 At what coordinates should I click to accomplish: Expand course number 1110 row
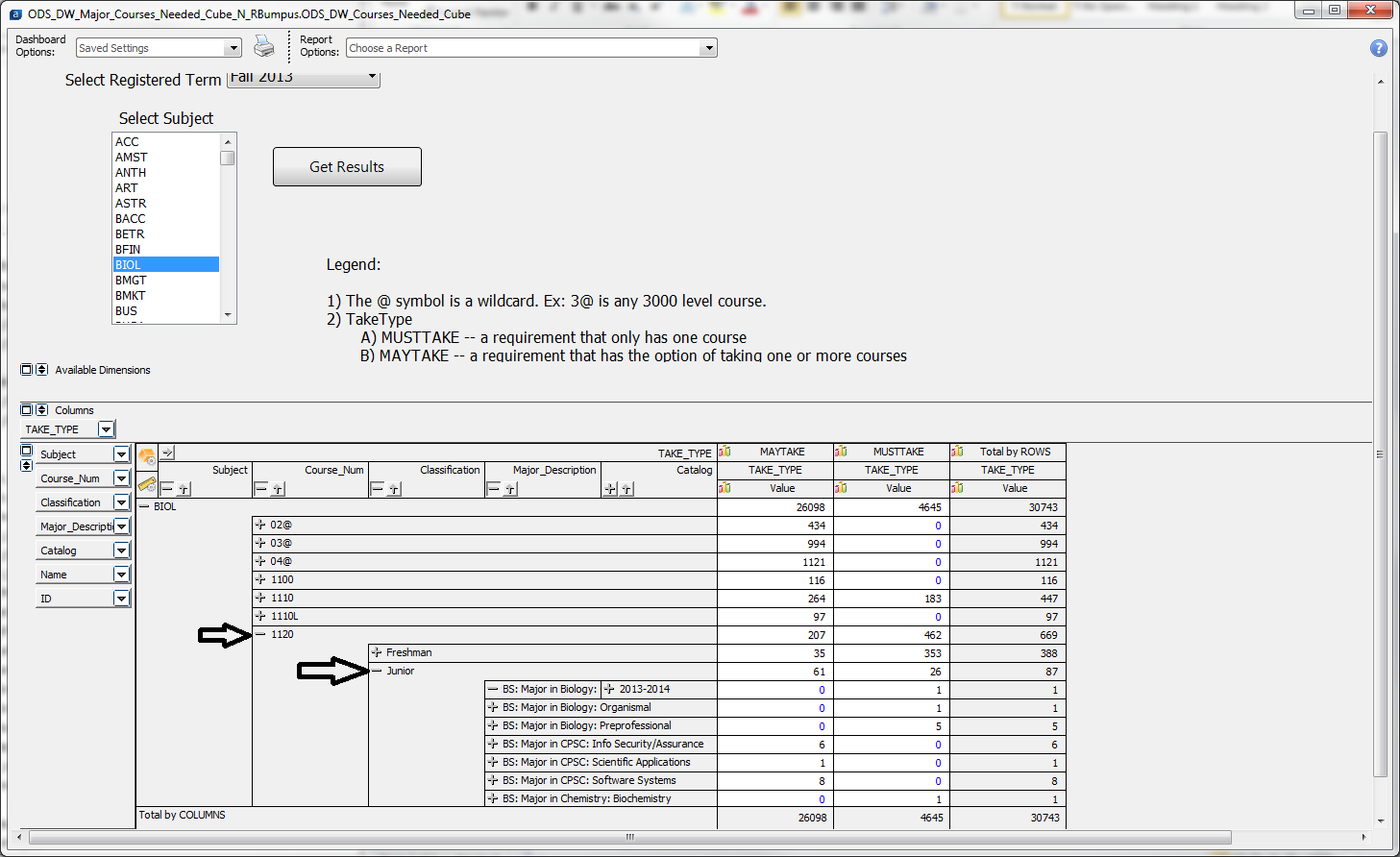pos(259,598)
